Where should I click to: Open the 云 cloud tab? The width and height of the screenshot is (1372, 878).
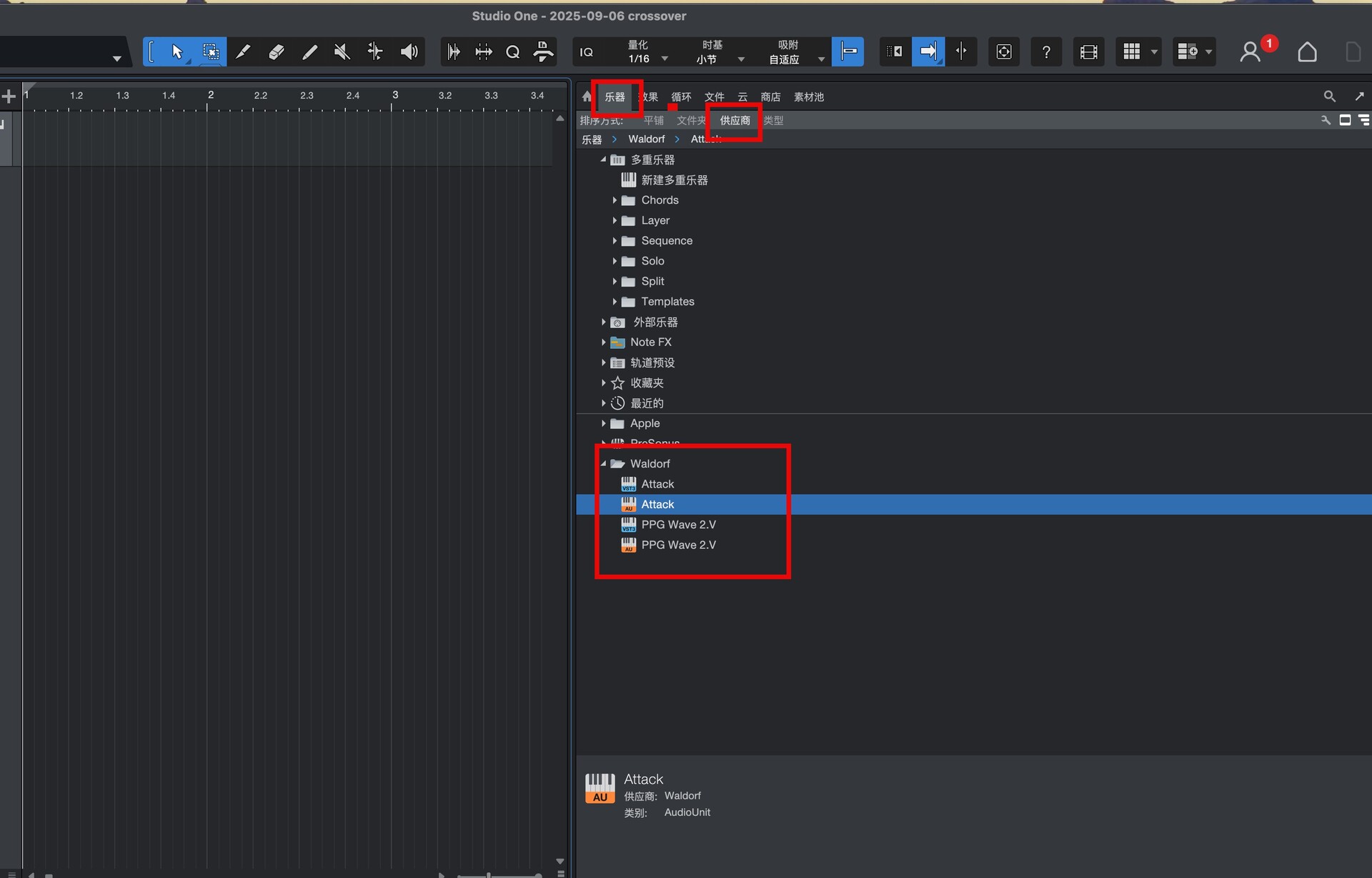click(742, 97)
